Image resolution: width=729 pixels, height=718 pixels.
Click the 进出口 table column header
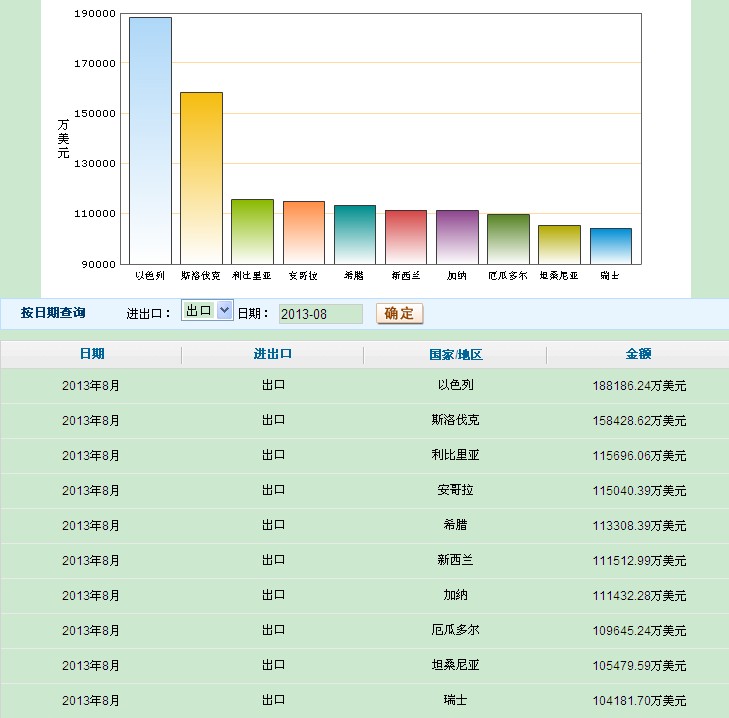[x=273, y=354]
